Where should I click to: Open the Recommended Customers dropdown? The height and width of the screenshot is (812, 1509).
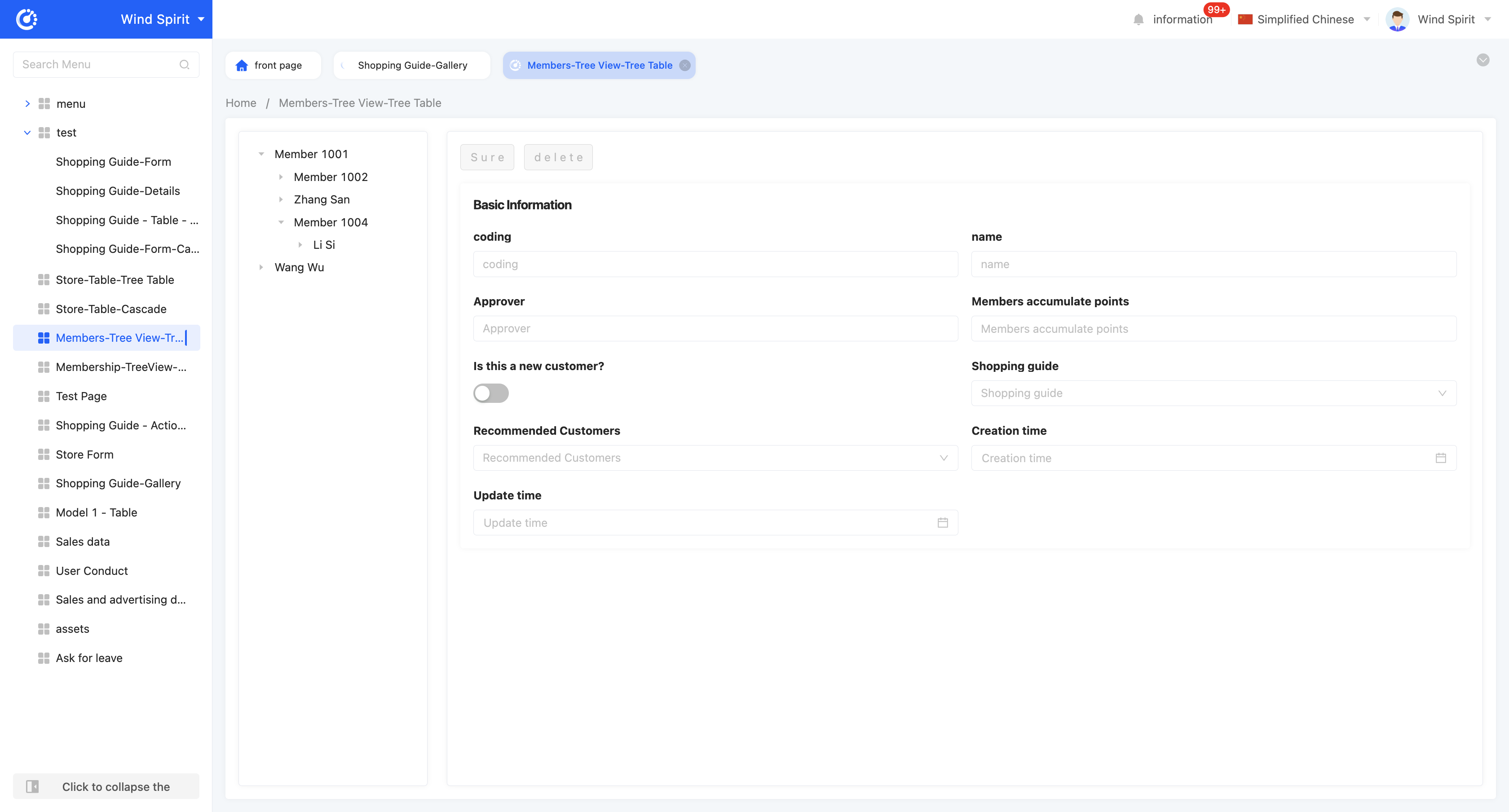point(715,458)
